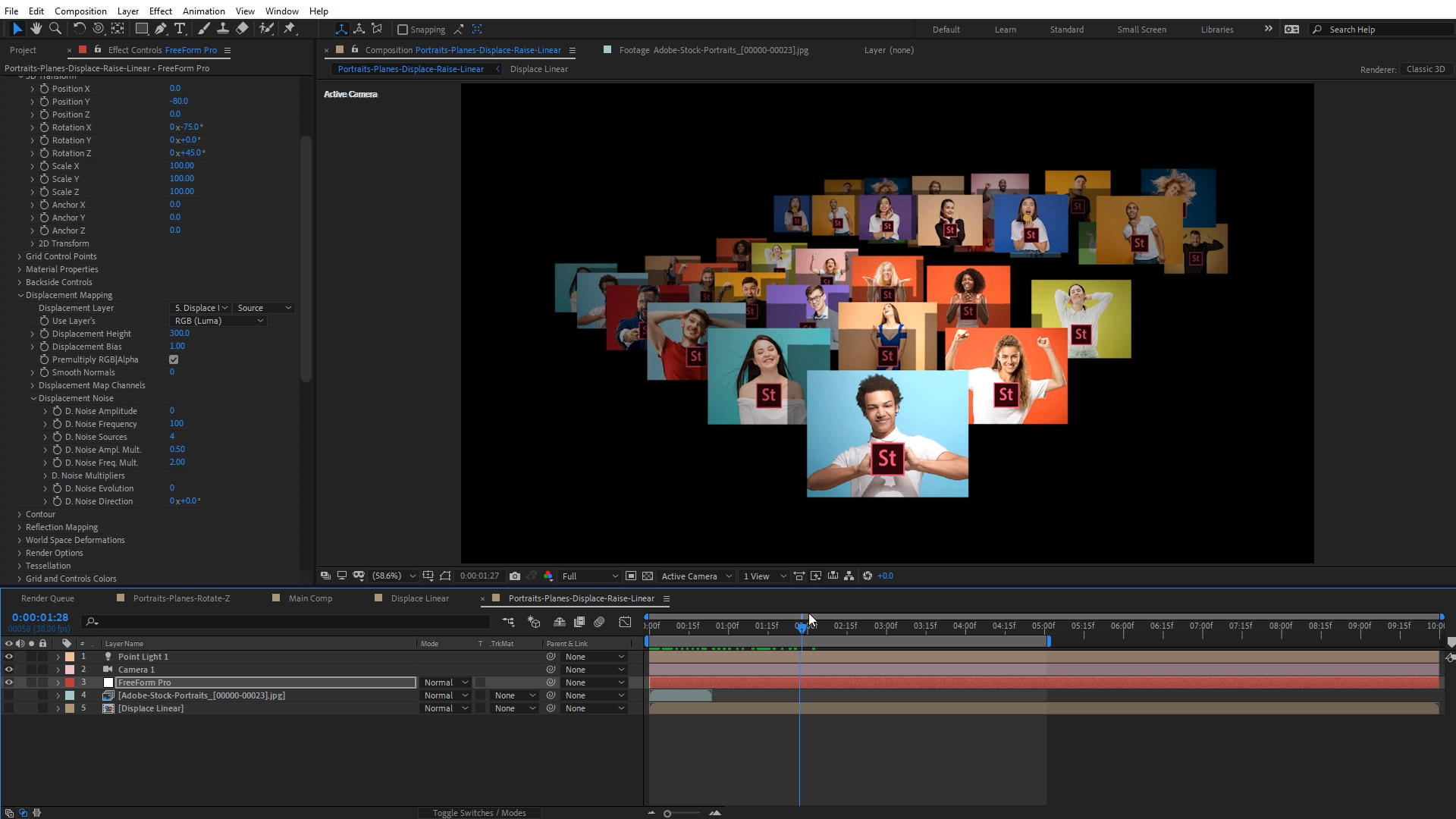1456x819 pixels.
Task: Open the Animation menu
Action: (203, 11)
